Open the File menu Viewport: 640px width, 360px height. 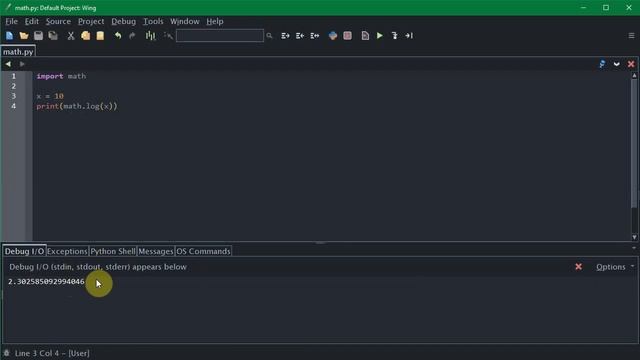point(11,21)
